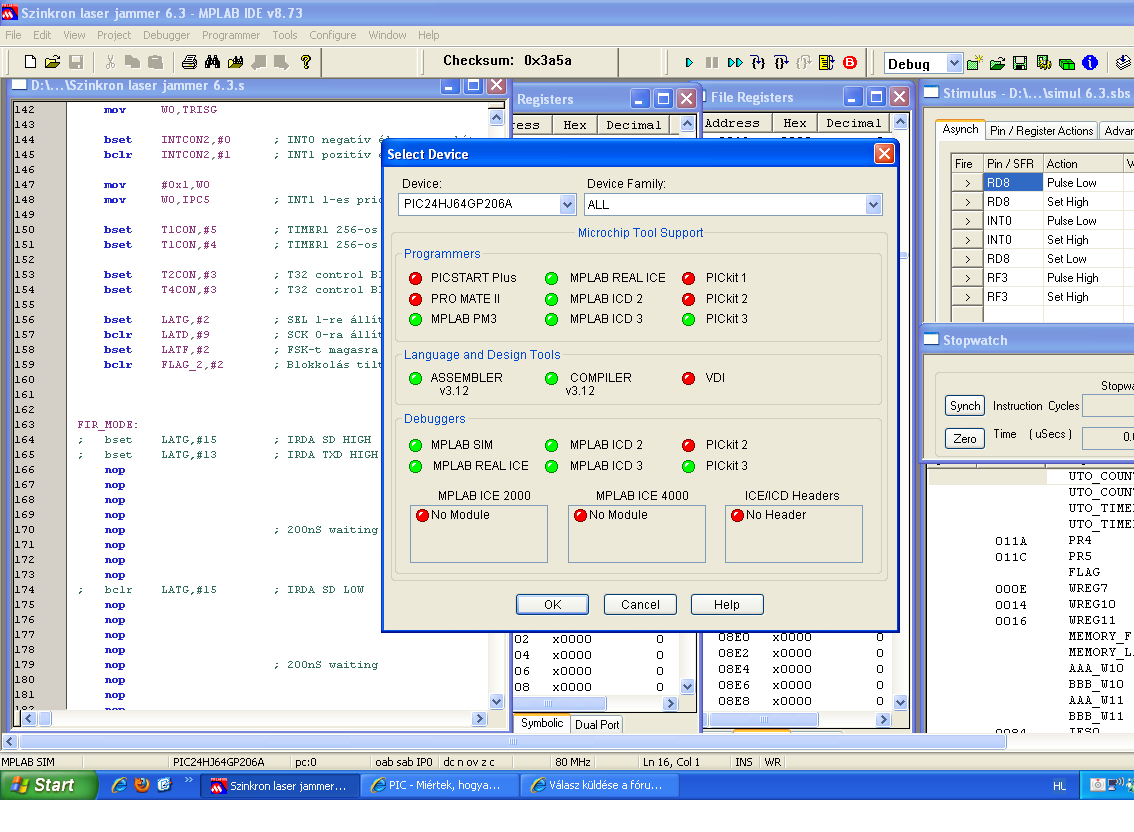Click the blue info icon in the toolbar

tap(1090, 63)
